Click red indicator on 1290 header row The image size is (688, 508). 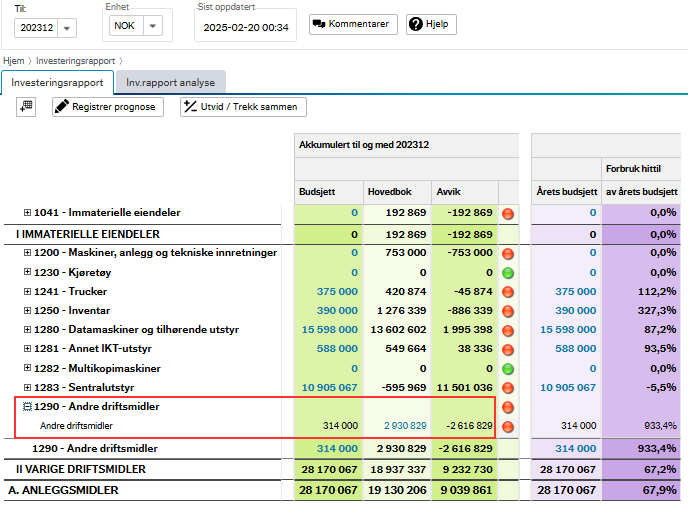point(508,408)
